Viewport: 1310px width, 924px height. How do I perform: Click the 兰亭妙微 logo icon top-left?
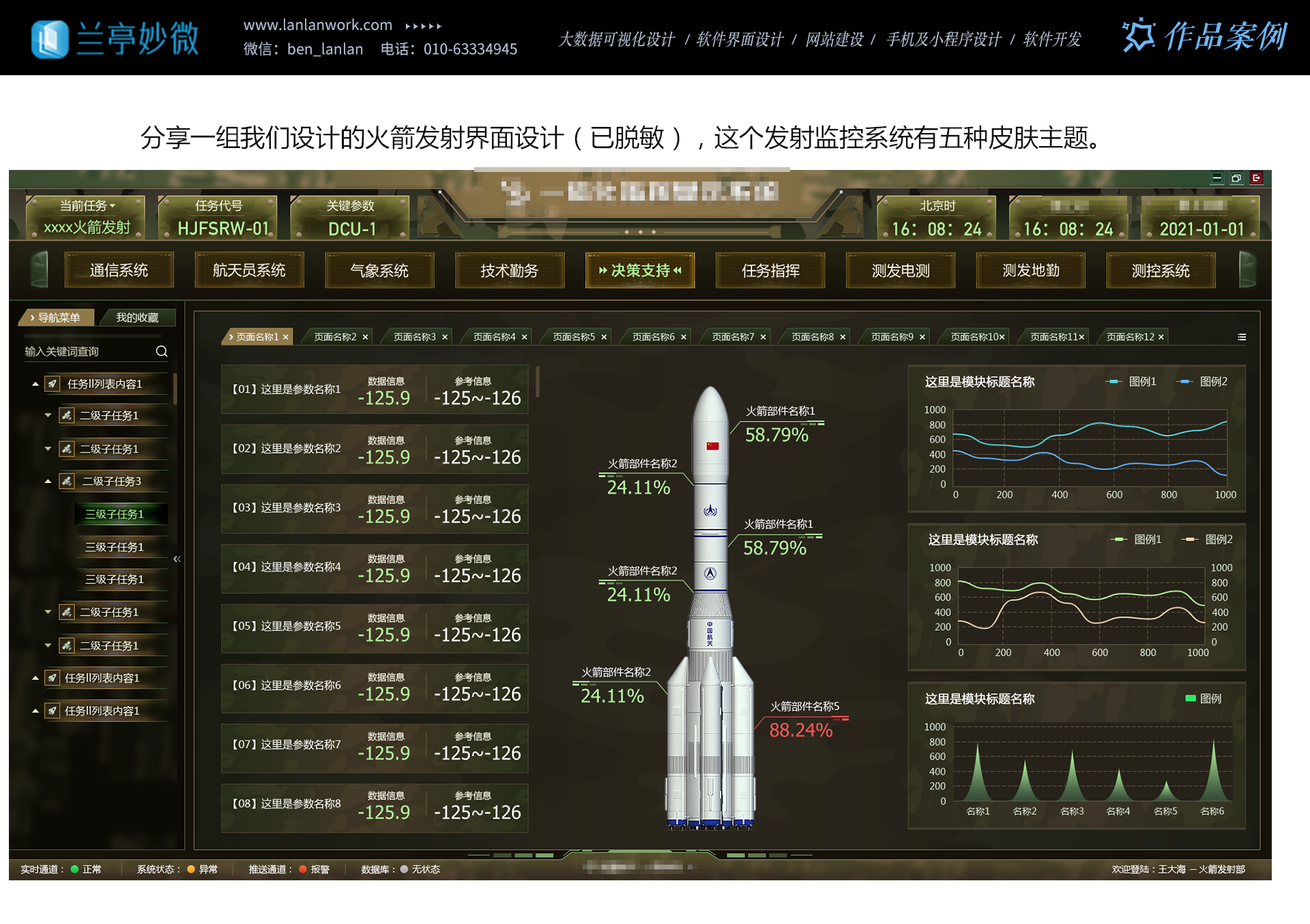point(50,39)
